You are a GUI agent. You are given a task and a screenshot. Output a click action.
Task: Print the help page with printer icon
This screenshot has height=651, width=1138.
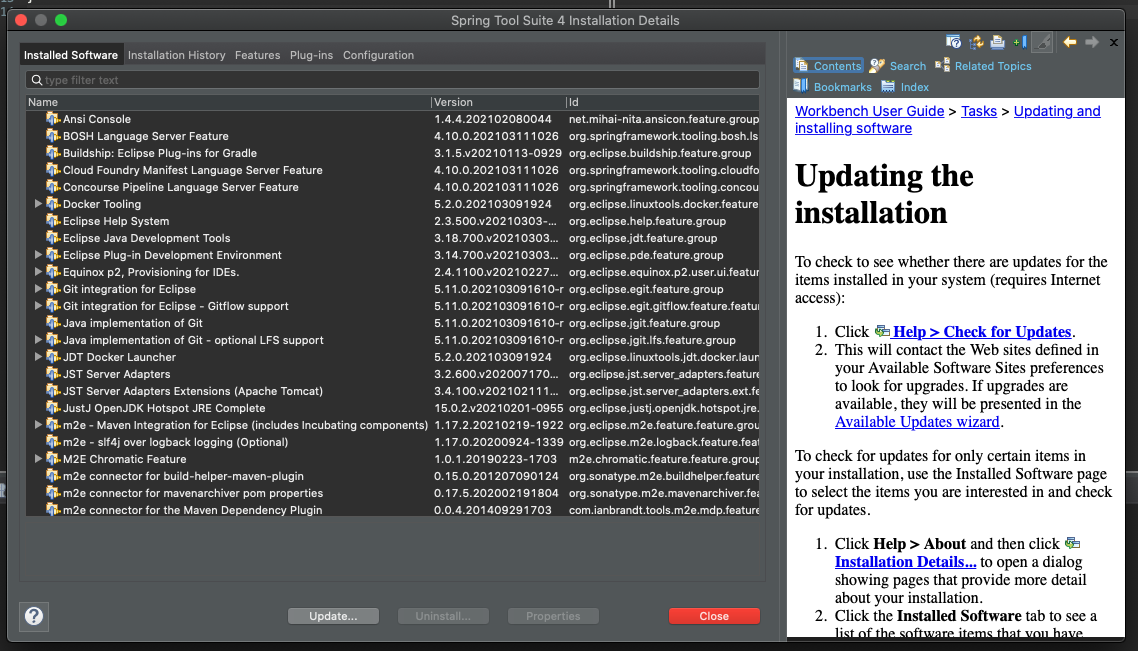998,42
